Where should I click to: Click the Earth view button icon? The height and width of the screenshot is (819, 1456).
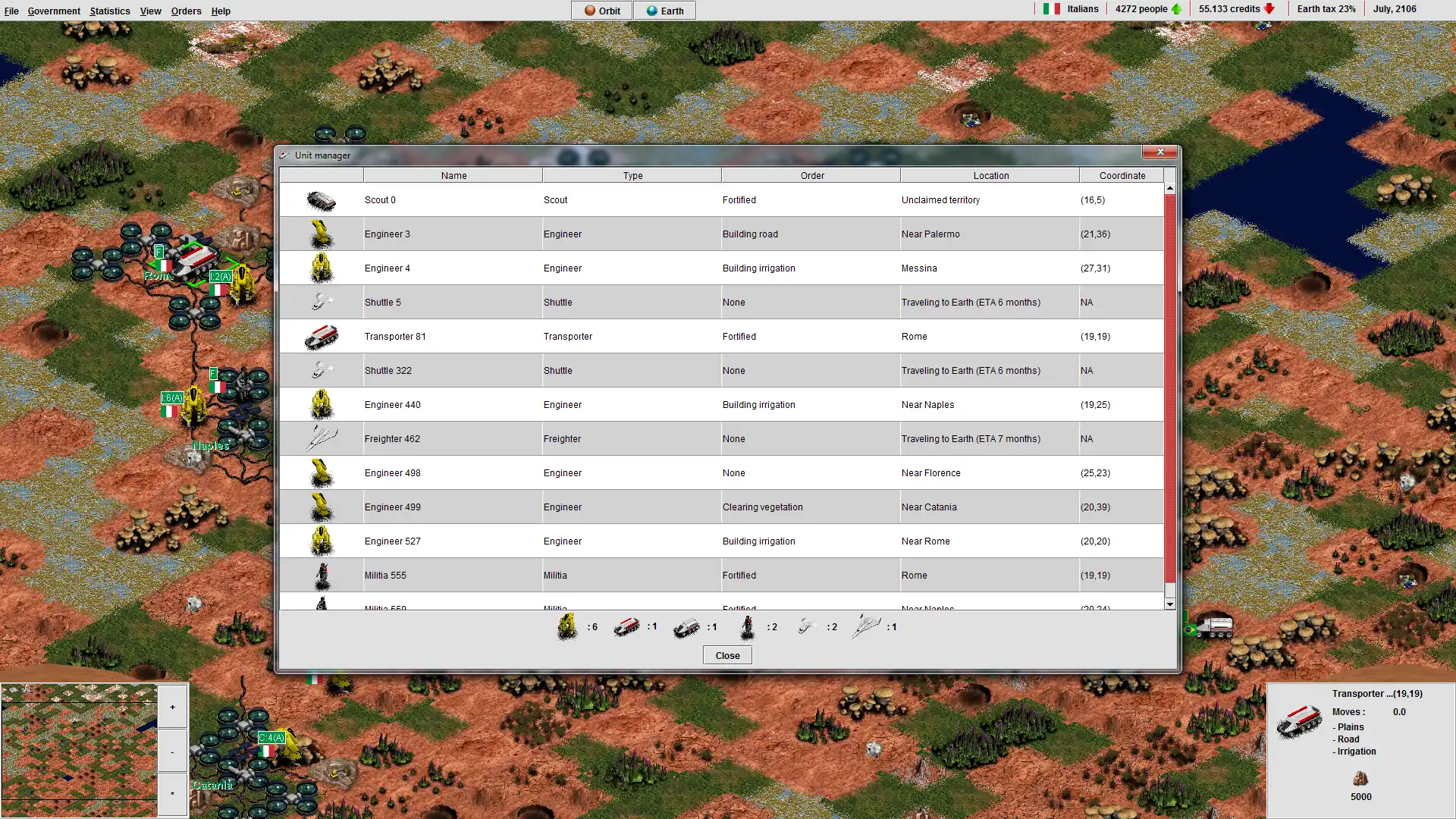click(651, 11)
